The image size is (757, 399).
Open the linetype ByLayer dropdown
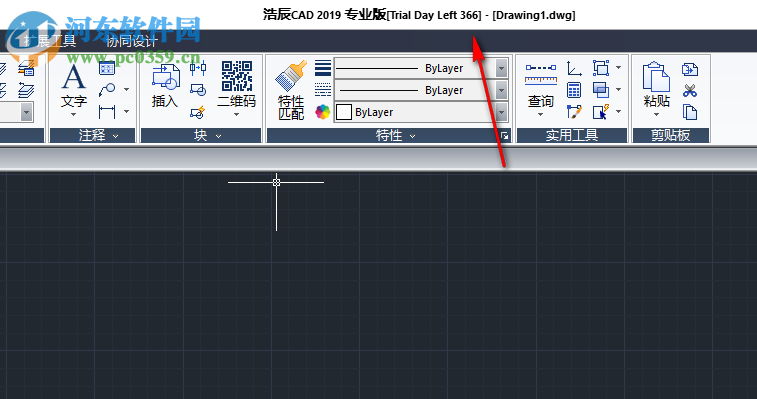point(501,90)
